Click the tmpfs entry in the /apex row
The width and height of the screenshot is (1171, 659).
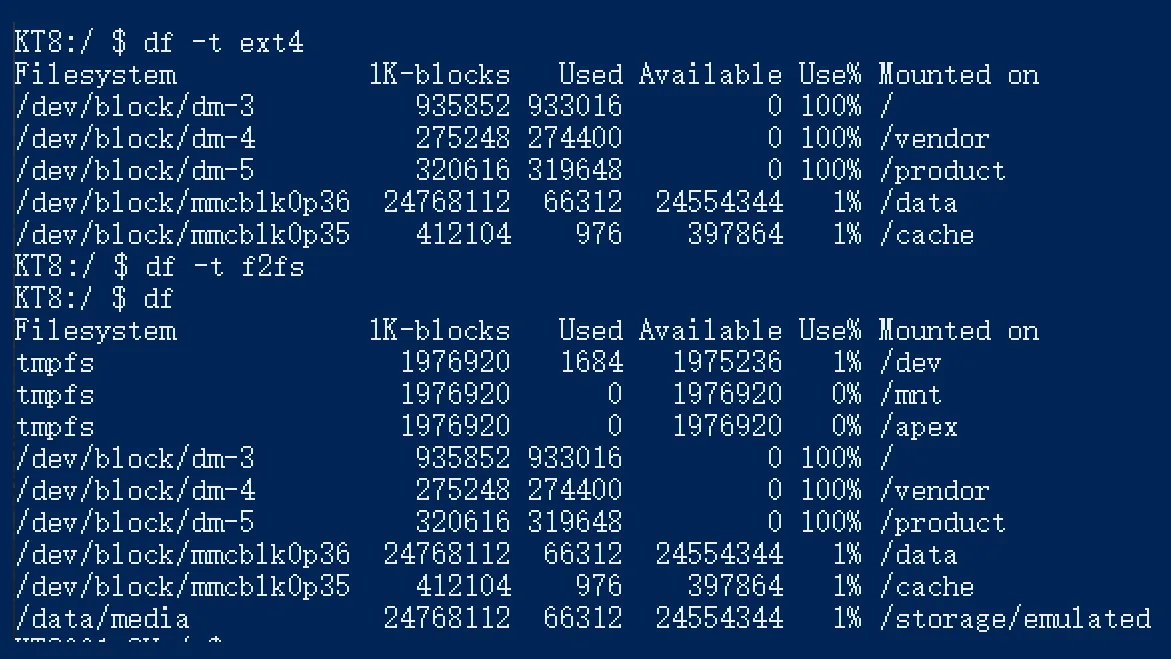tap(55, 427)
